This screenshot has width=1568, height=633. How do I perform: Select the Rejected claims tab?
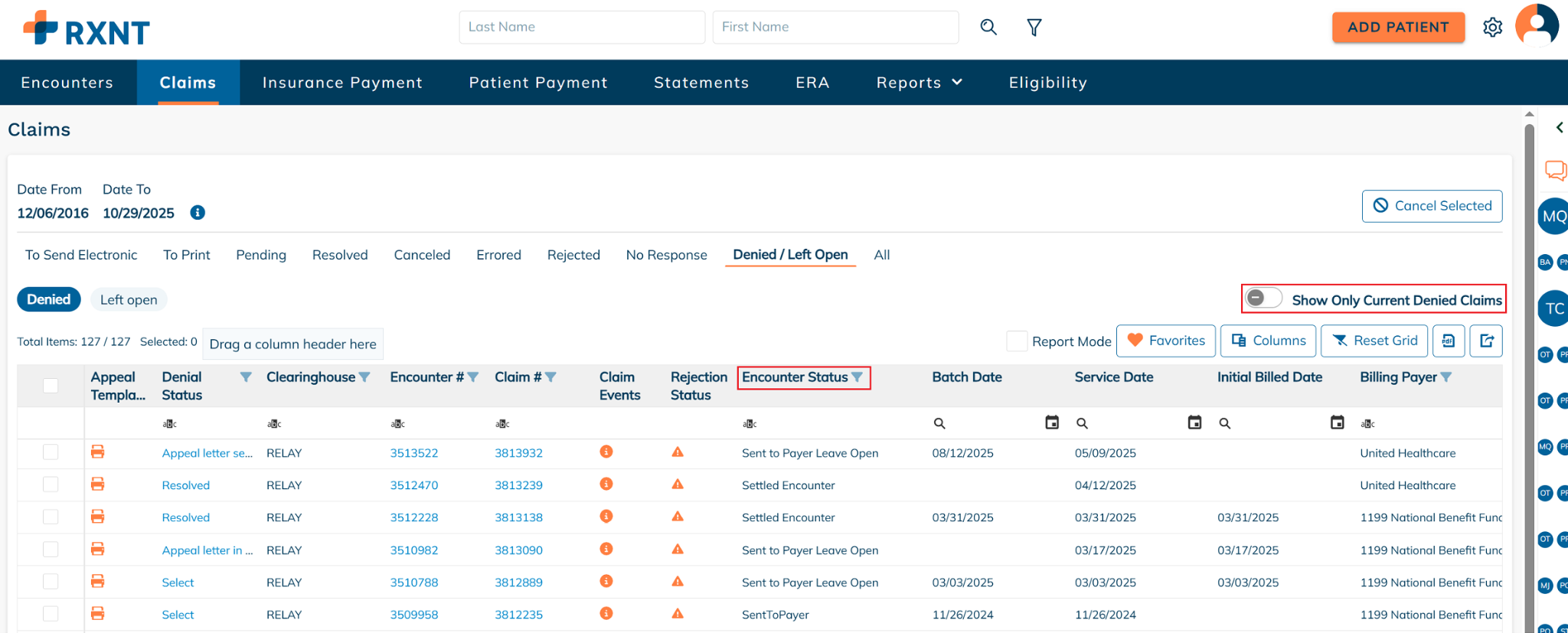pyautogui.click(x=573, y=255)
